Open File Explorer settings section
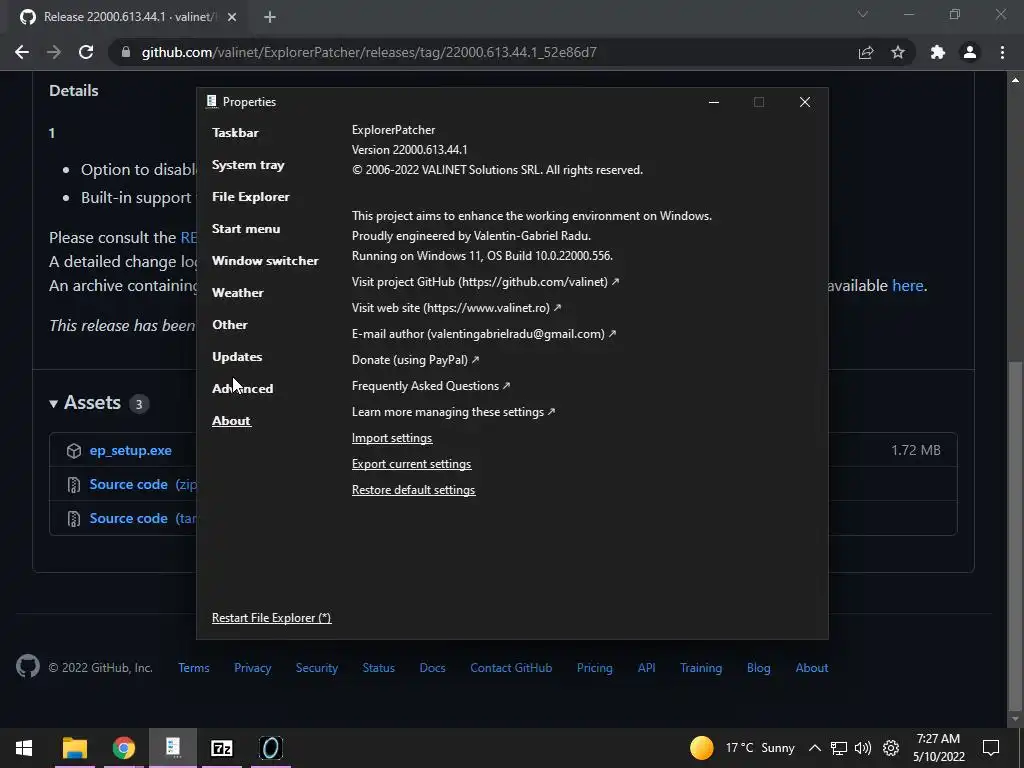 tap(251, 197)
